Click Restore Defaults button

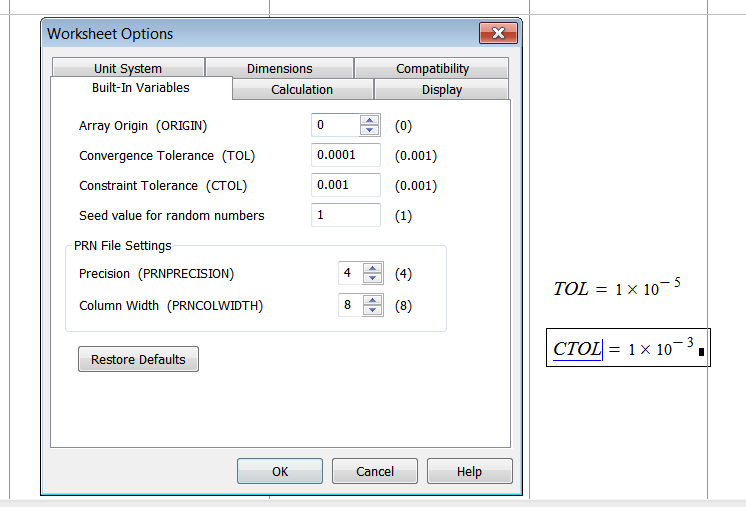coord(138,359)
